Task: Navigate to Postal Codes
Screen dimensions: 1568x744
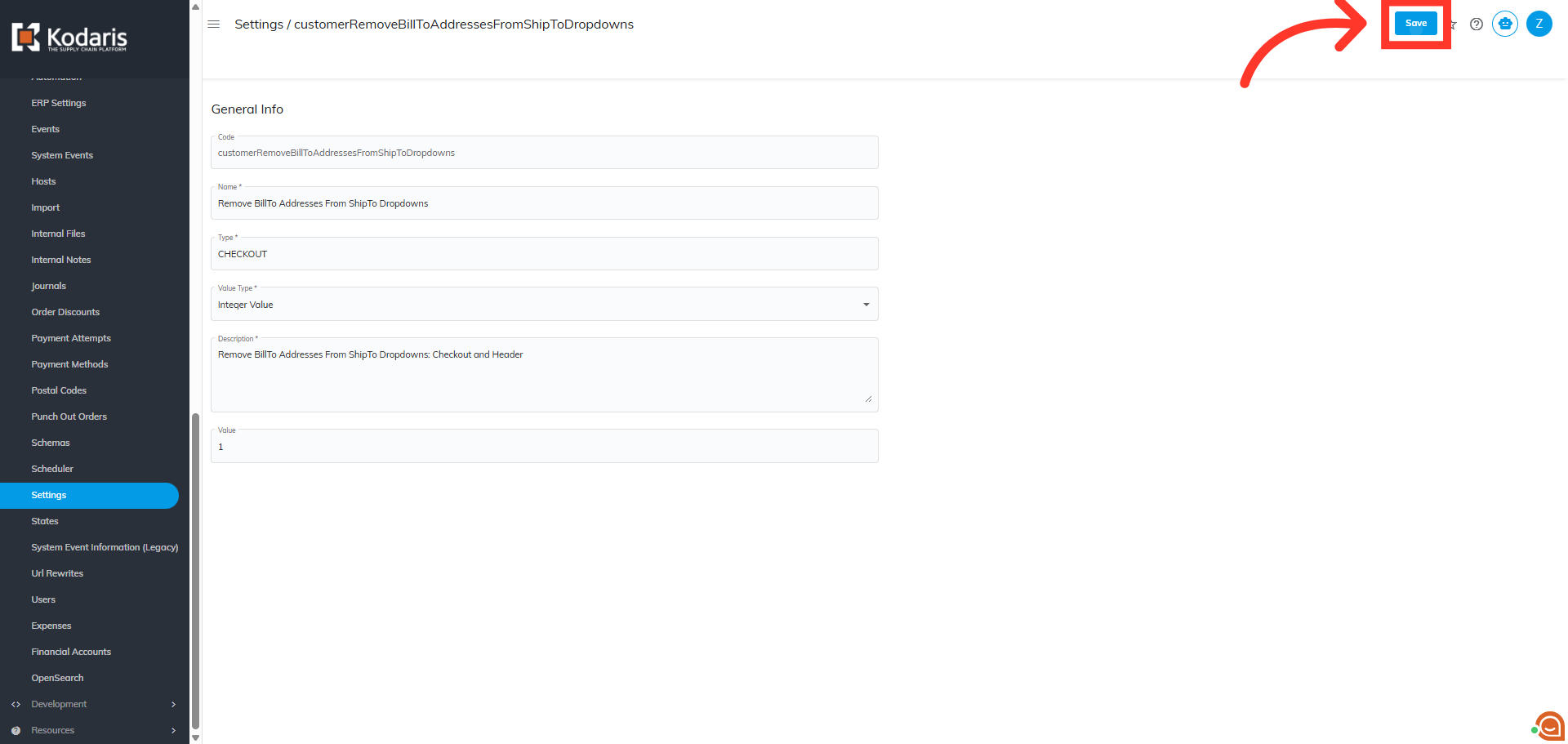Action: click(59, 390)
